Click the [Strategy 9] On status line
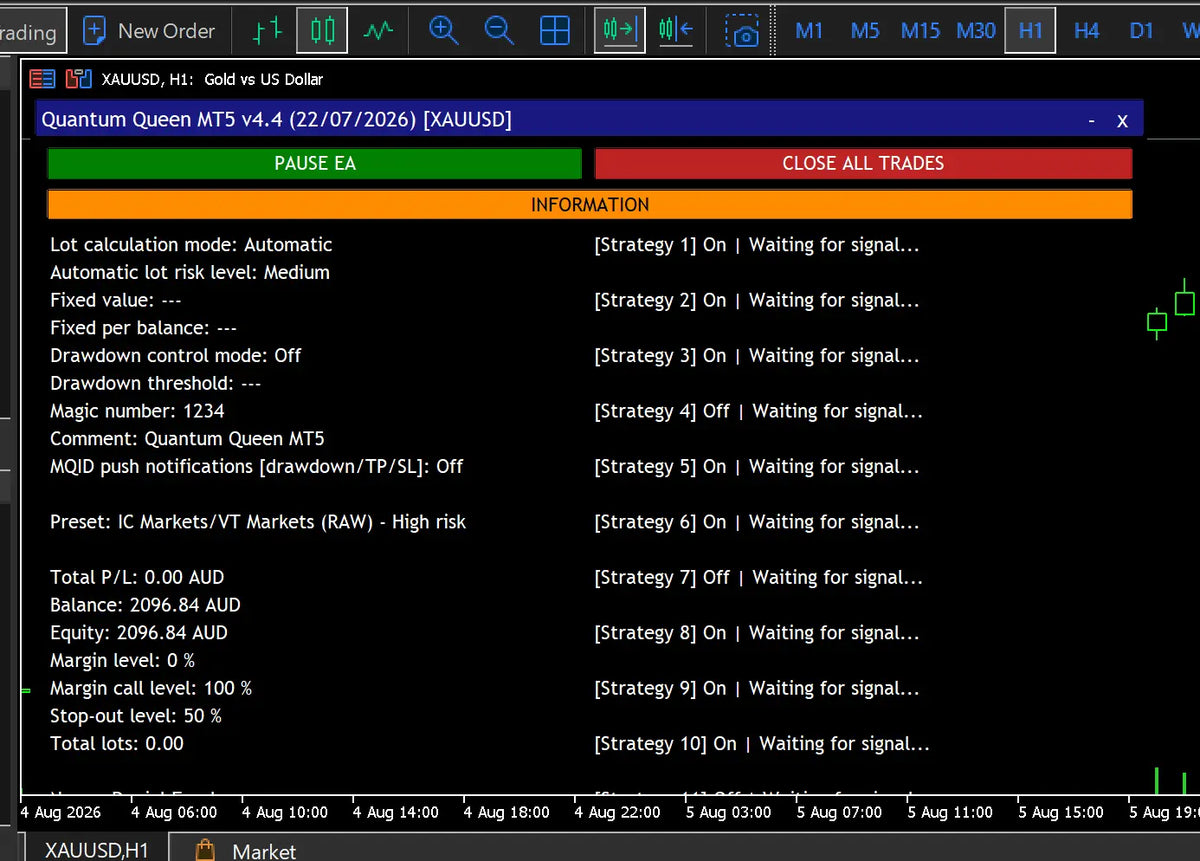Screen dimensions: 1200x861 coord(757,688)
